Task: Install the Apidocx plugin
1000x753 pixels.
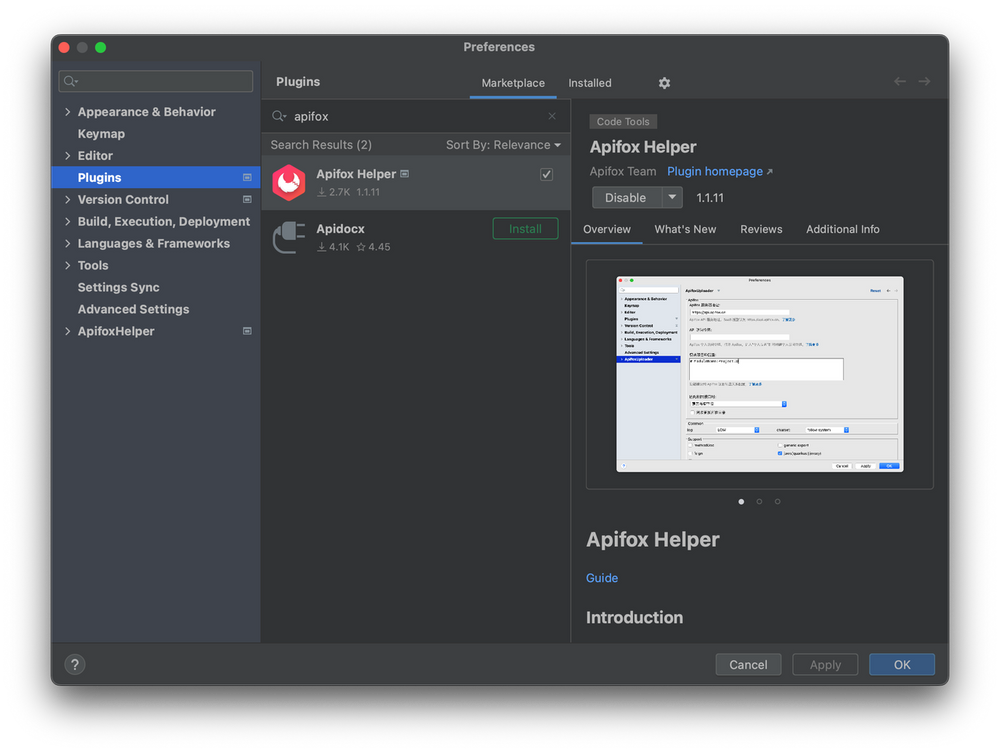Action: [x=525, y=228]
